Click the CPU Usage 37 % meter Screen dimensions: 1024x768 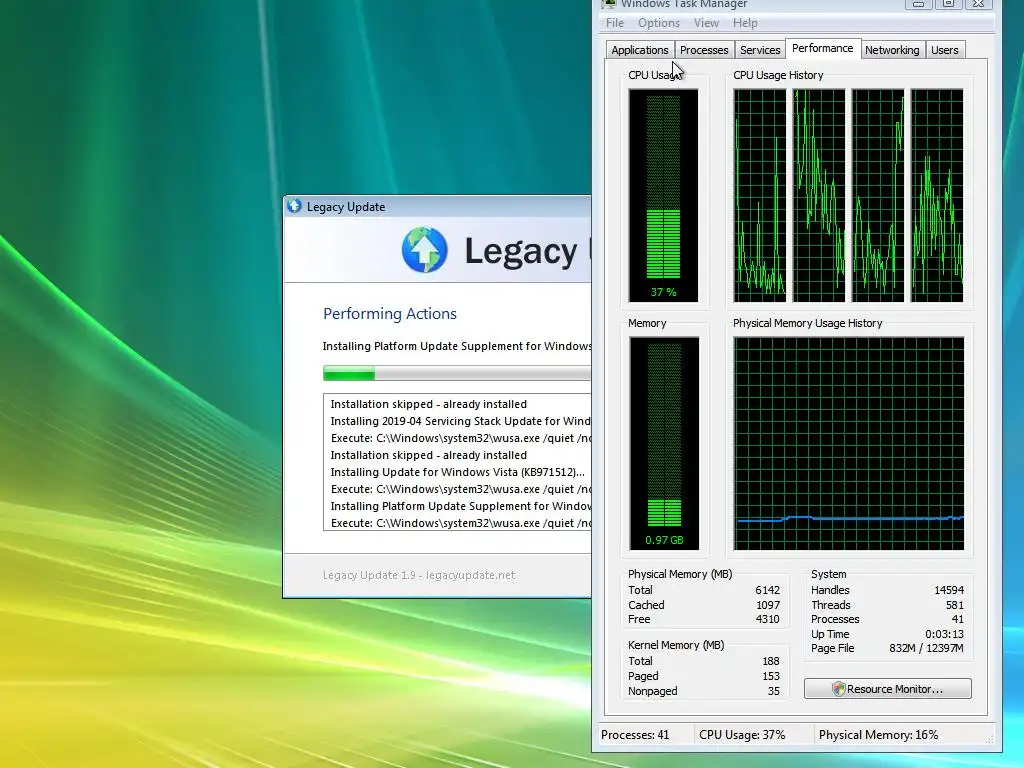tap(664, 196)
